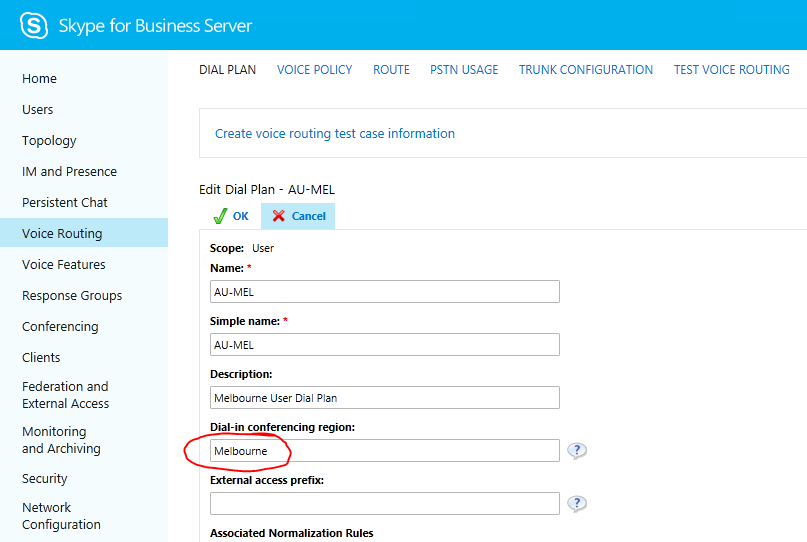Open Federation and External Access section
This screenshot has height=542, width=807.
(x=65, y=395)
